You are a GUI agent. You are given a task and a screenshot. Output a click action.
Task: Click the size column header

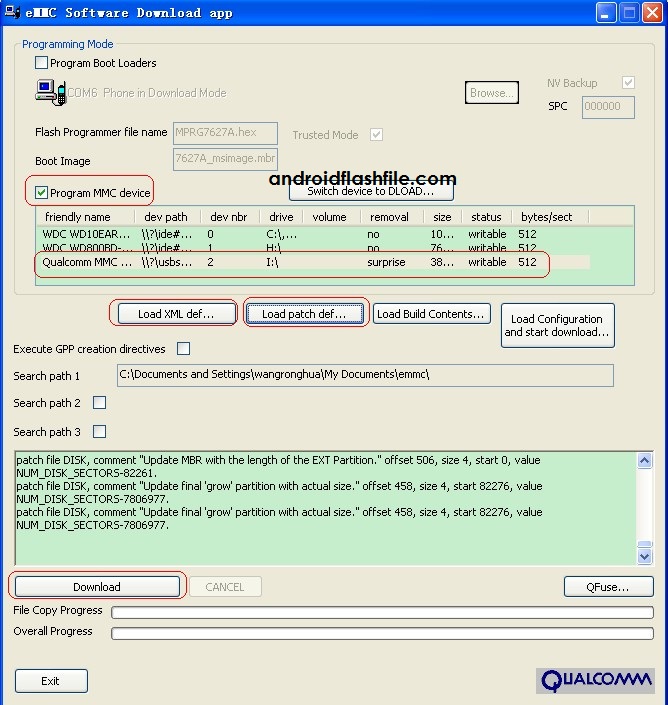coord(442,217)
